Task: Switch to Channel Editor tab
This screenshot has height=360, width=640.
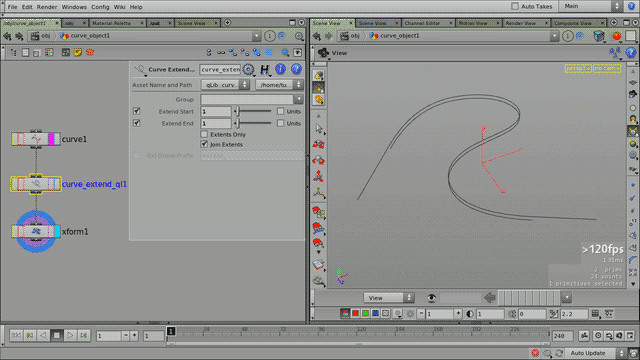Action: click(x=422, y=23)
